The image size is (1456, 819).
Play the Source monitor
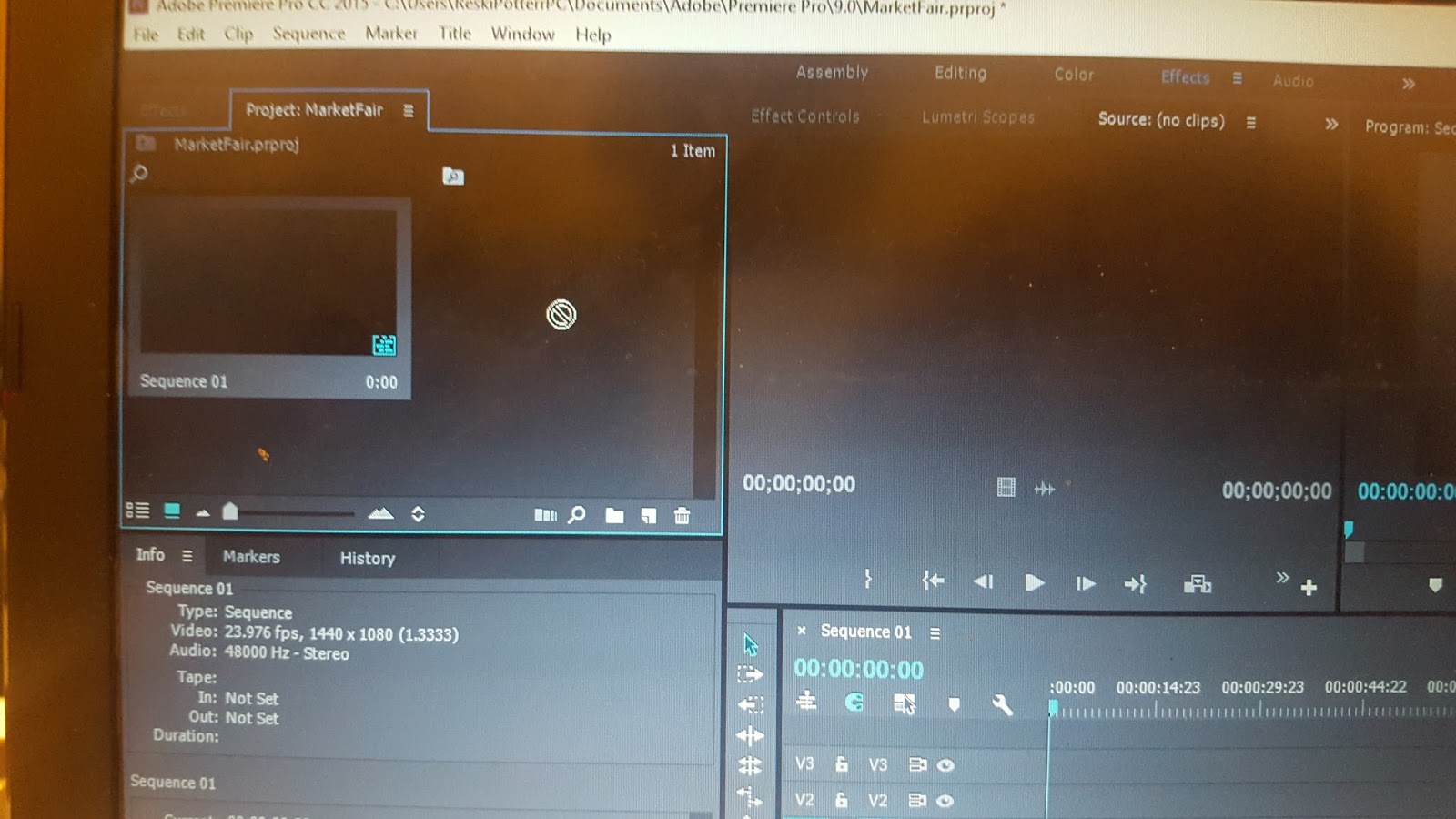1035,582
